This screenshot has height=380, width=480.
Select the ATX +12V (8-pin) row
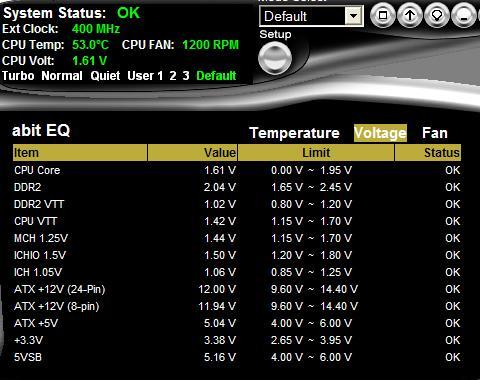tap(237, 306)
